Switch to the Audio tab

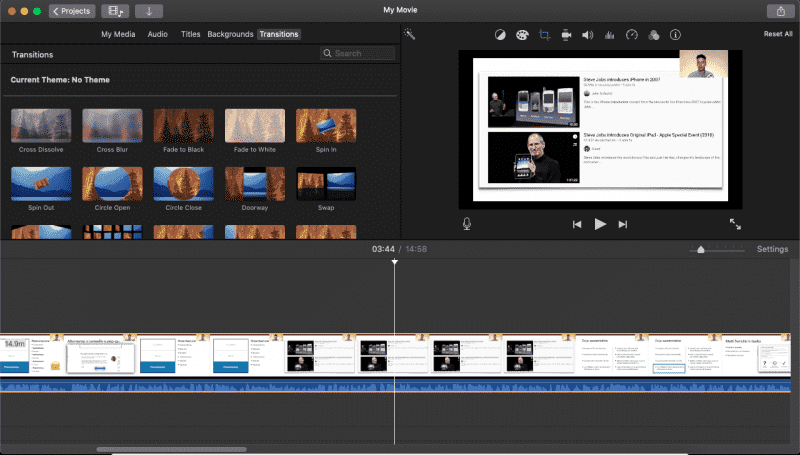(158, 34)
